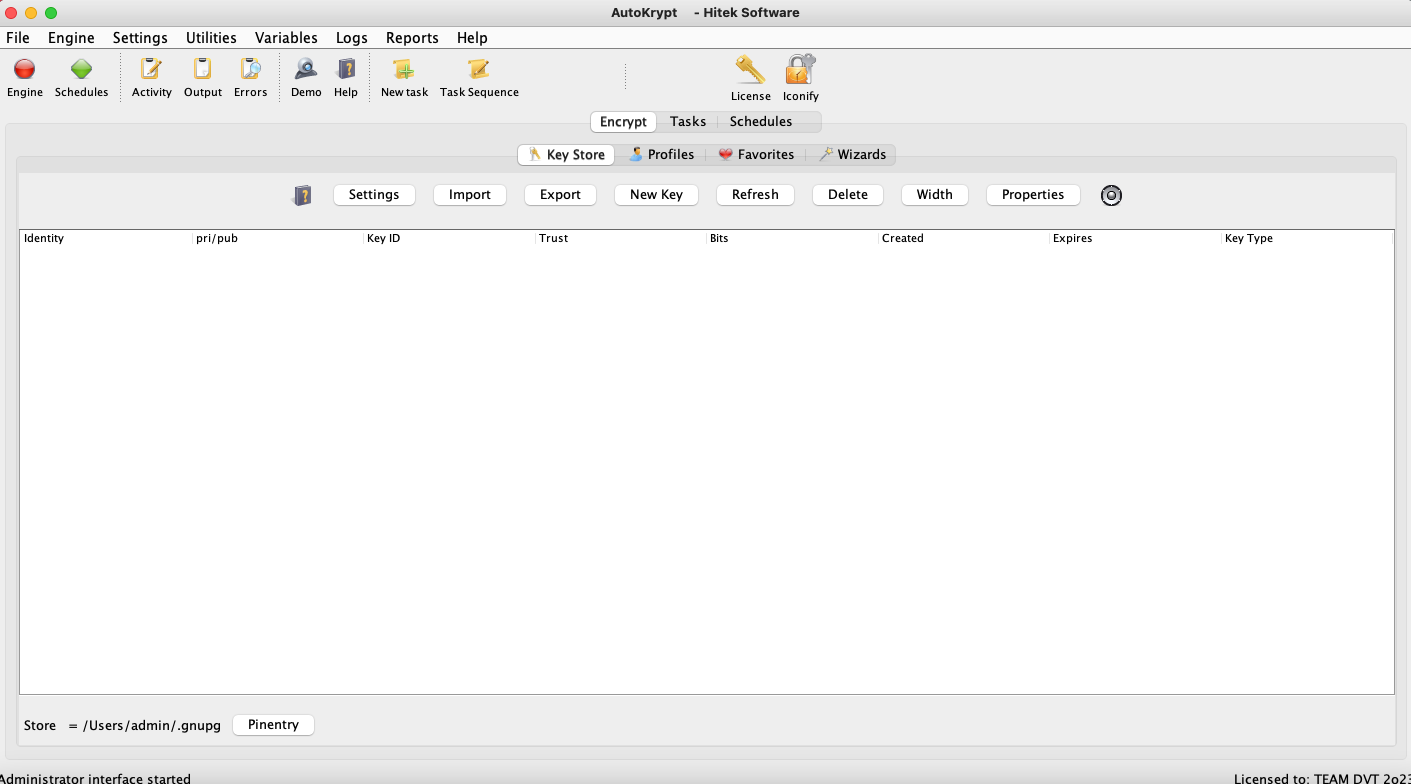View the Errors log icon

pos(250,70)
